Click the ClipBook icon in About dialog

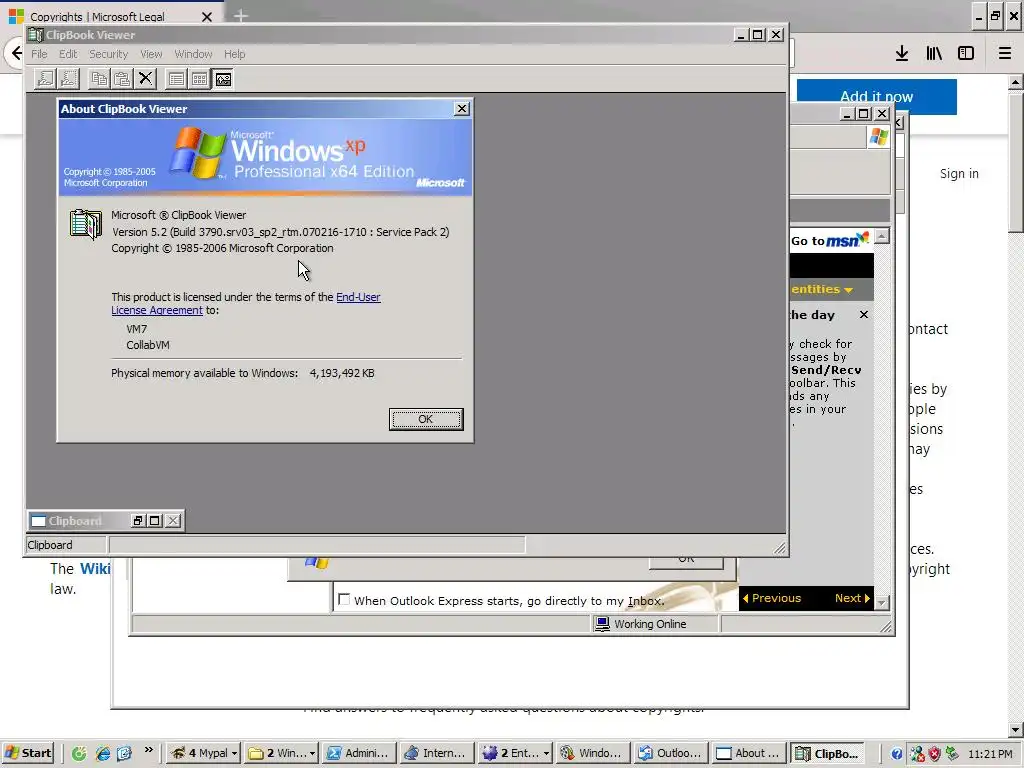[x=86, y=224]
